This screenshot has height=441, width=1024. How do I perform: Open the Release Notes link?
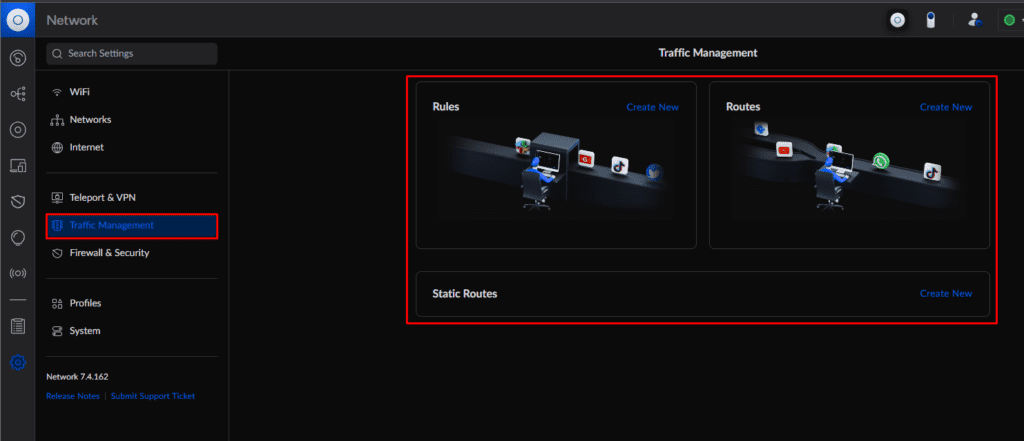coord(72,396)
